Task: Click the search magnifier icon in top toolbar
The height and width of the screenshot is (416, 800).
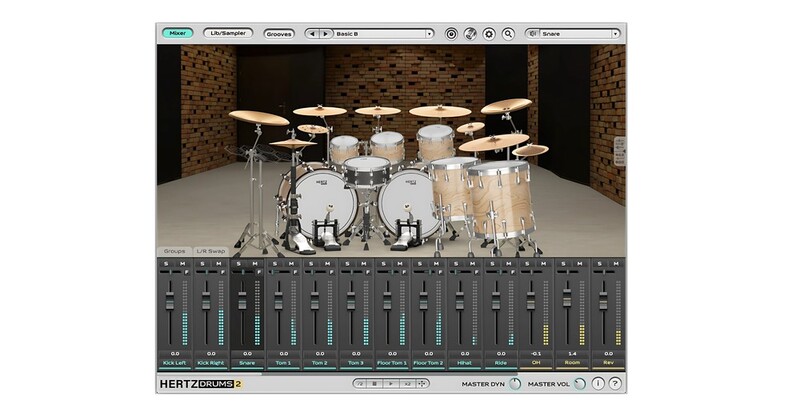Action: [508, 34]
